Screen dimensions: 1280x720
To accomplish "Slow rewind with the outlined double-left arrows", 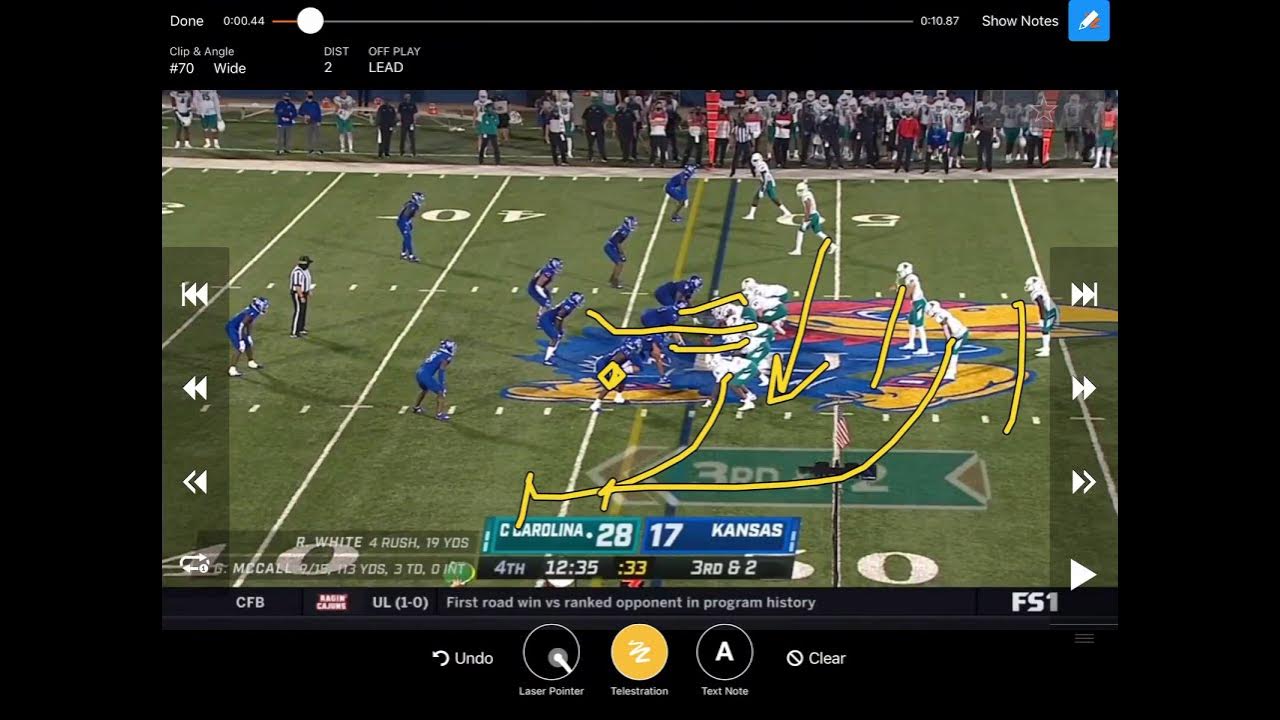I will [195, 482].
